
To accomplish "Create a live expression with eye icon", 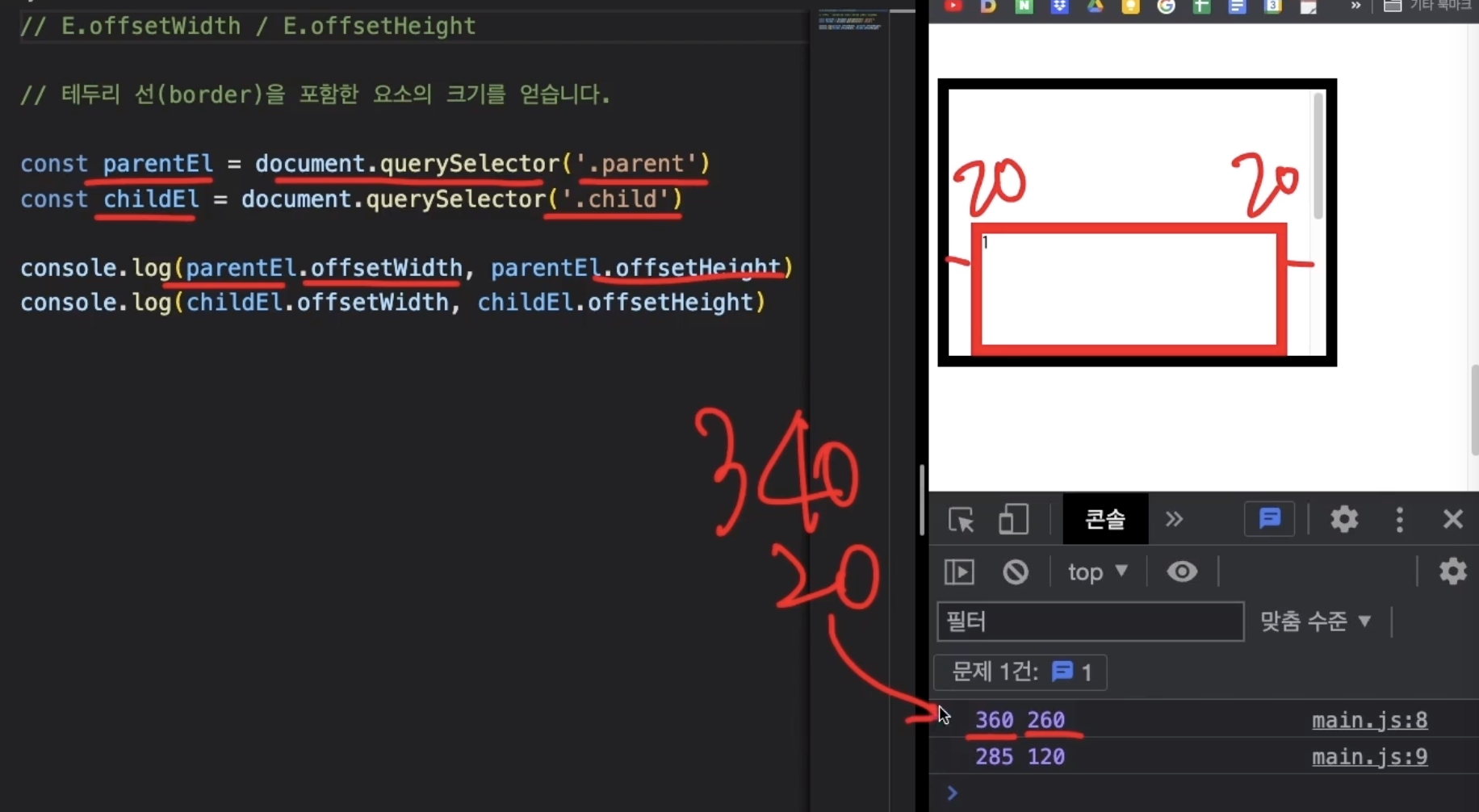I will (x=1182, y=571).
